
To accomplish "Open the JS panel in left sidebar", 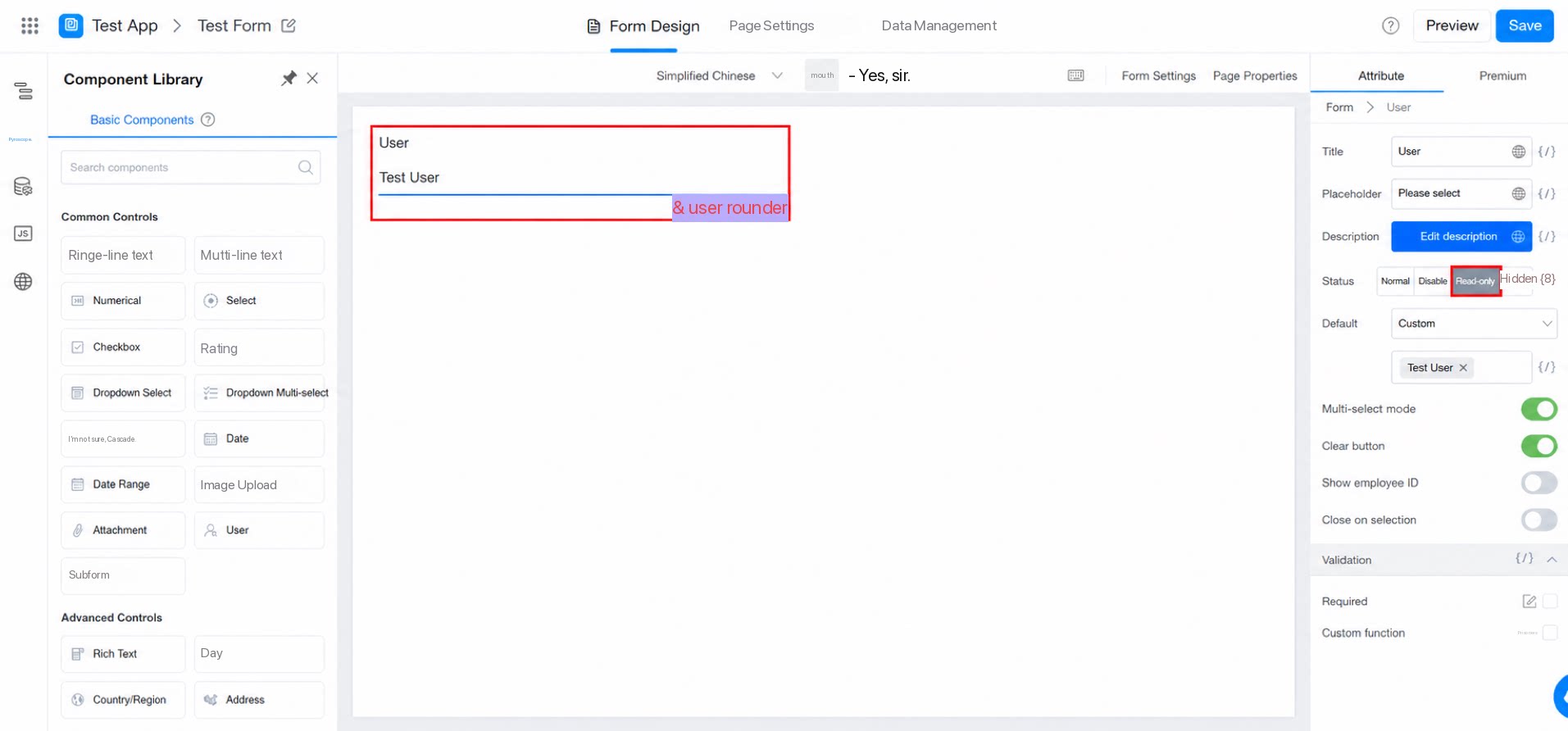I will pos(23,234).
